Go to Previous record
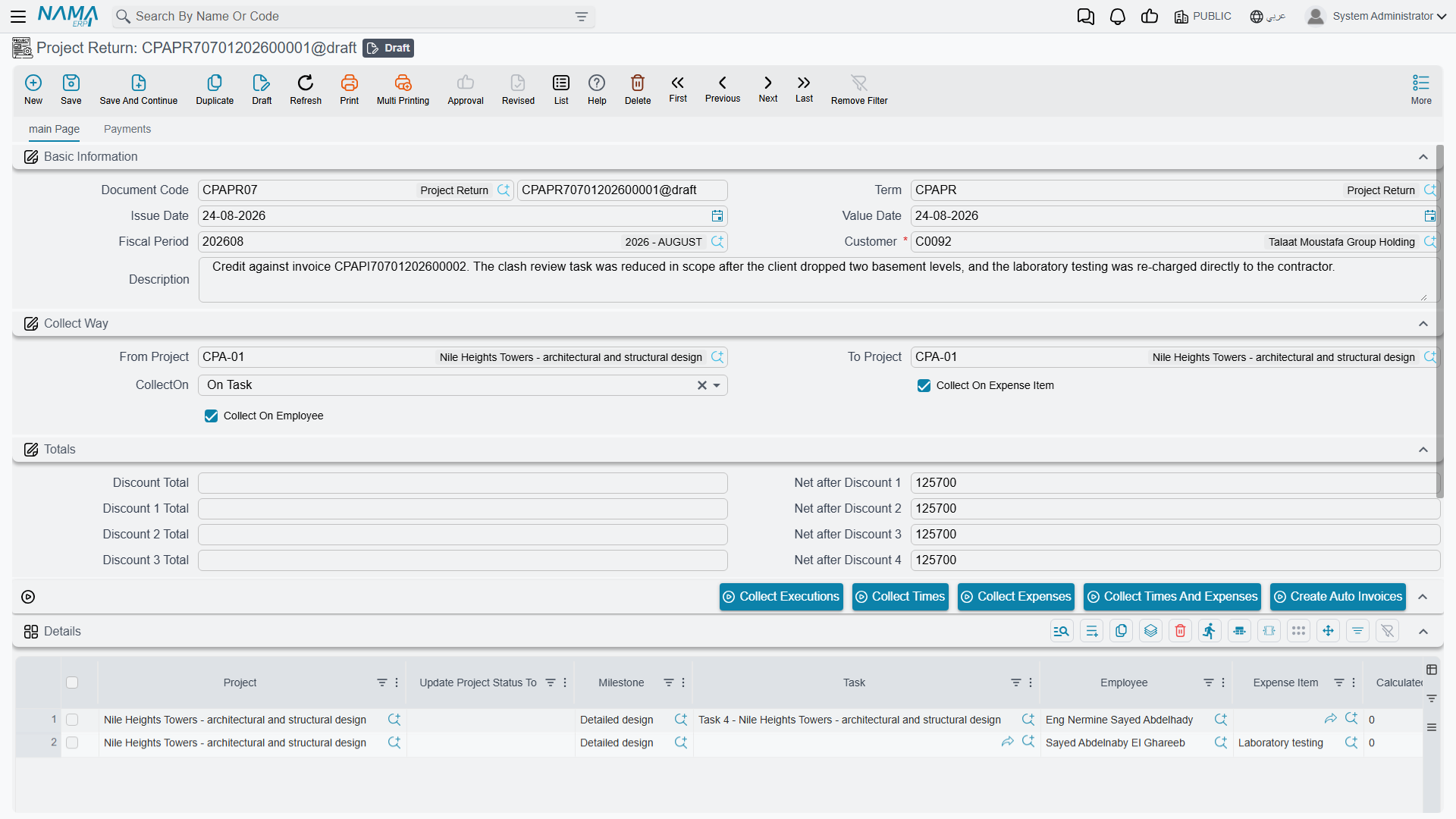 (723, 89)
